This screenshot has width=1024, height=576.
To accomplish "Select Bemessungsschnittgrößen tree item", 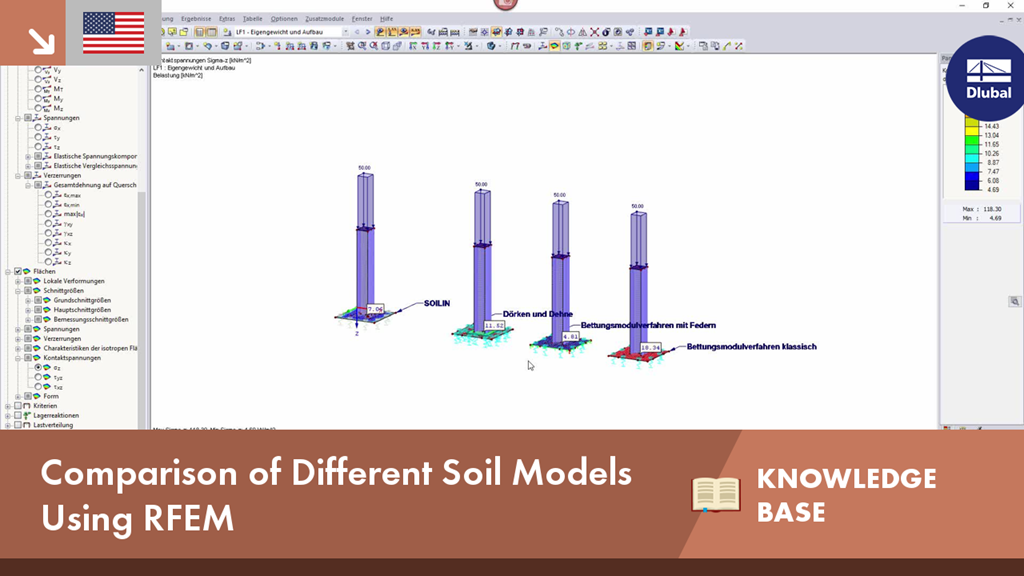I will point(91,319).
